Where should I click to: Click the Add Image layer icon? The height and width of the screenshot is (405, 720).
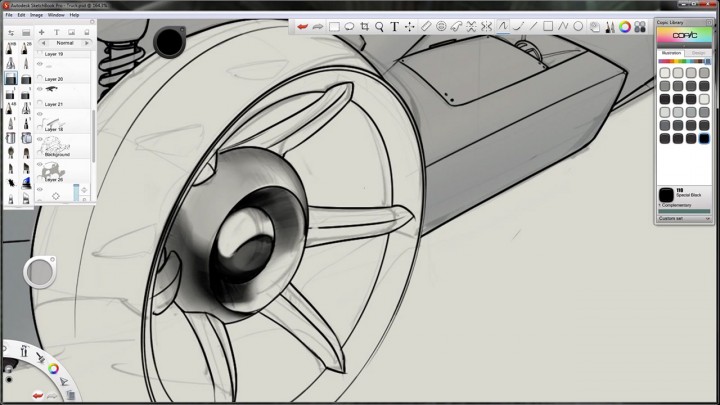pos(72,32)
